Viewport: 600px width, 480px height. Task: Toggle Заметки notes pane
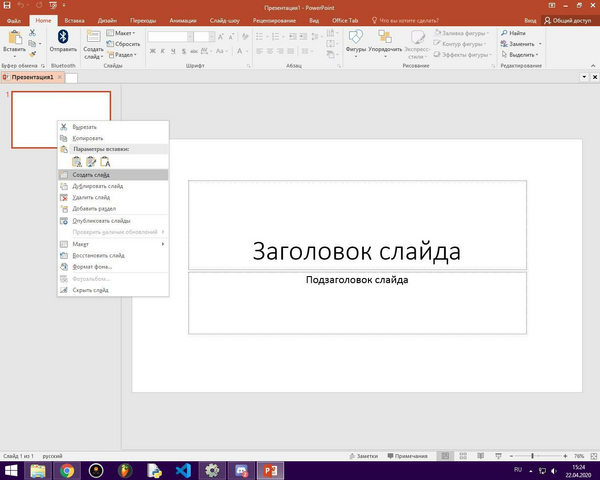364,456
